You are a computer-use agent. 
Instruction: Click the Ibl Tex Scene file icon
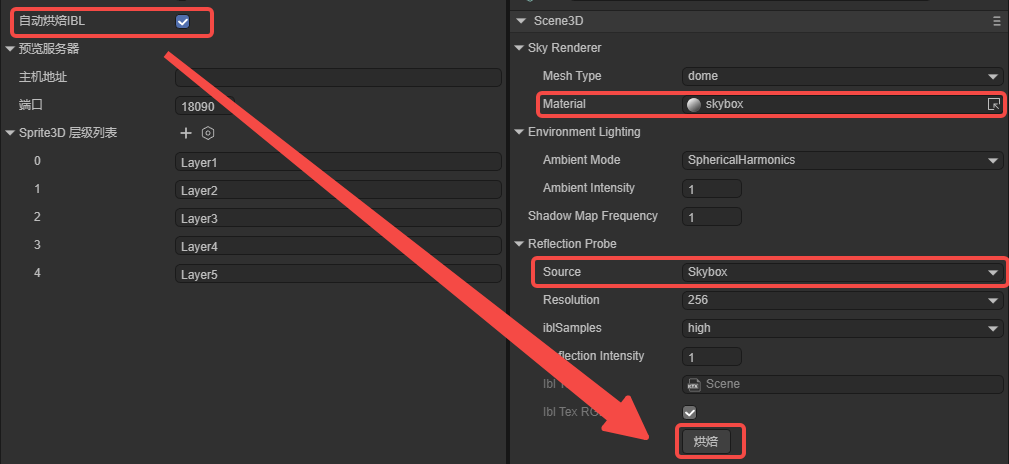(x=694, y=384)
